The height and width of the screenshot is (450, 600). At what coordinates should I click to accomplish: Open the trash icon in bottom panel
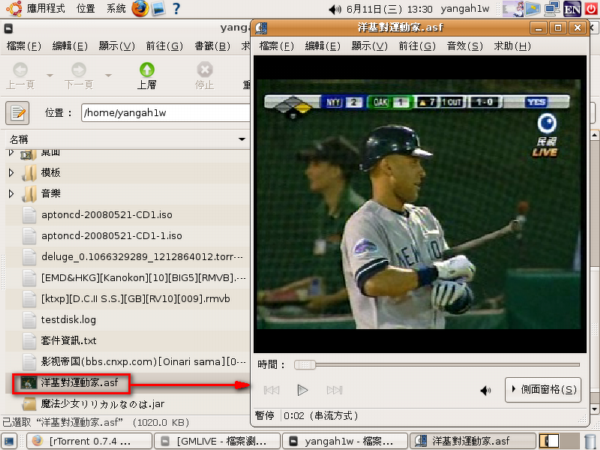point(590,441)
